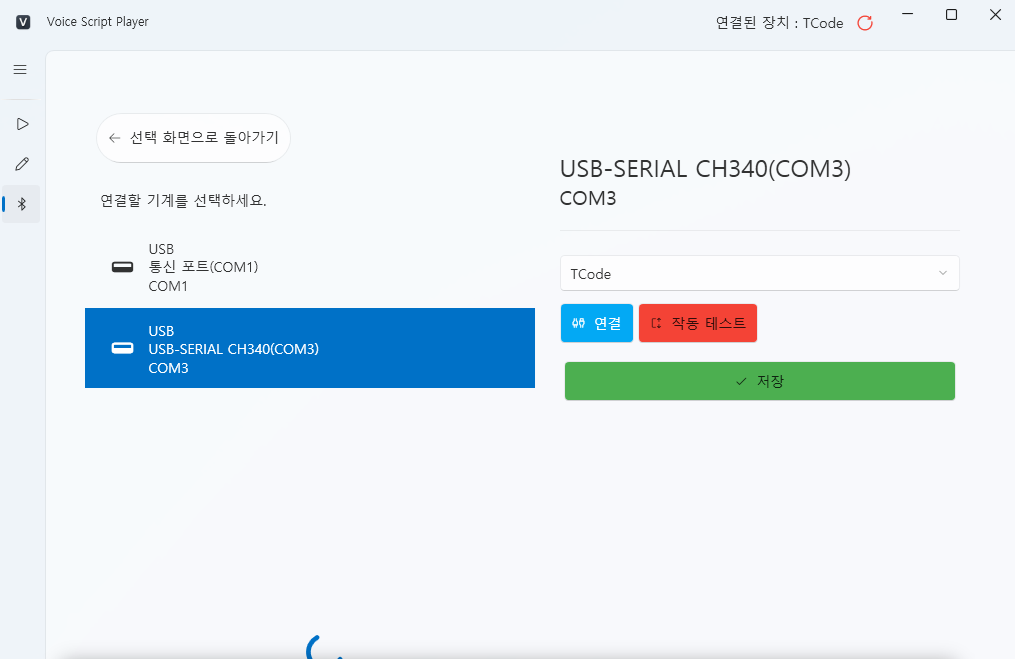The image size is (1015, 659).
Task: Click the Voice Script Player logo icon
Action: tap(24, 22)
